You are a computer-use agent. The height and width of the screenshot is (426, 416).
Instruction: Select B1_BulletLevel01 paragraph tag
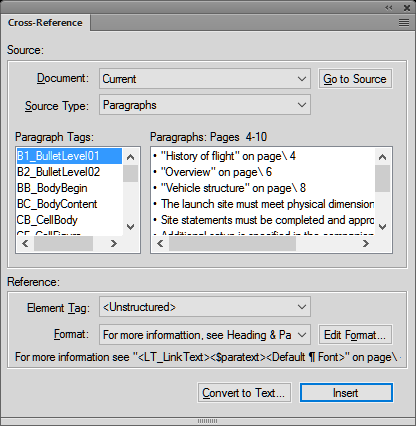click(x=69, y=156)
